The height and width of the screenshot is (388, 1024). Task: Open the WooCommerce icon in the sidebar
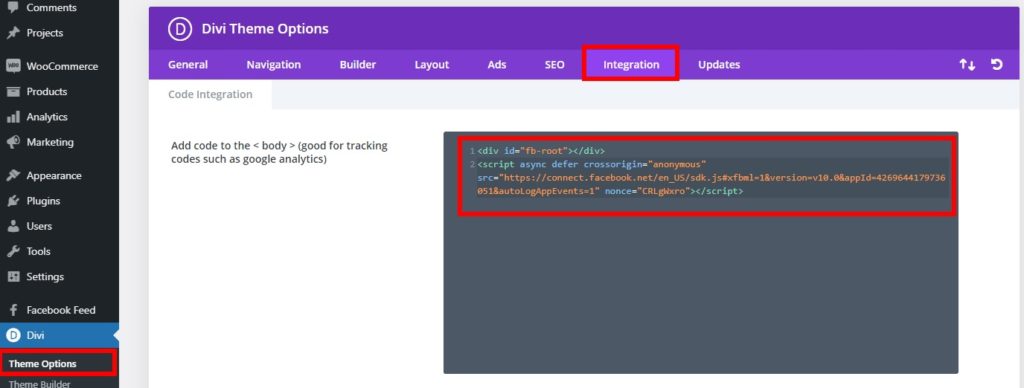click(x=13, y=66)
